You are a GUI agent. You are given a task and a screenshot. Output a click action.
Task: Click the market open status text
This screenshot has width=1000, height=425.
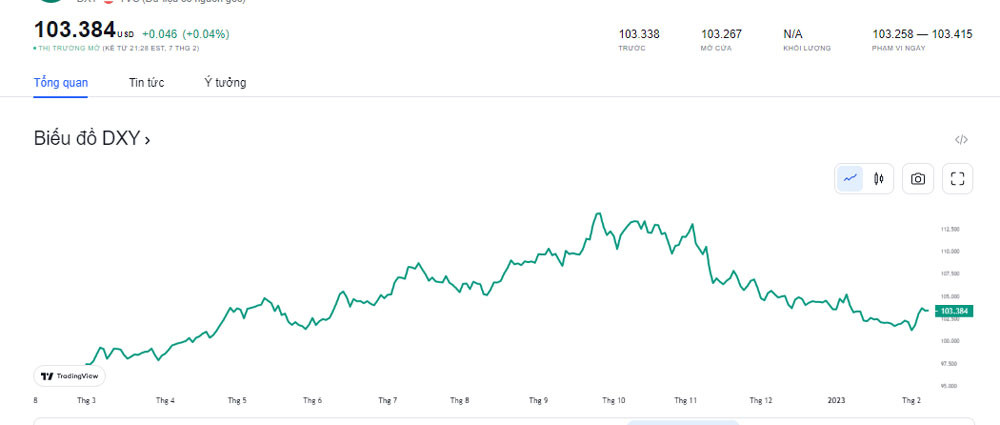(118, 48)
